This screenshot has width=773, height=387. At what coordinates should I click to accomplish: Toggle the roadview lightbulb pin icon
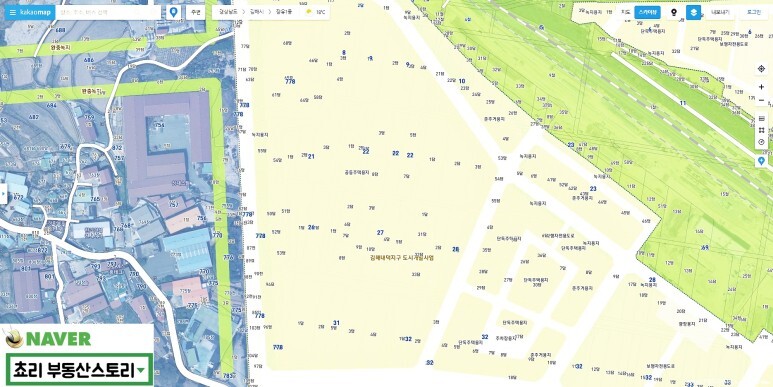(674, 12)
